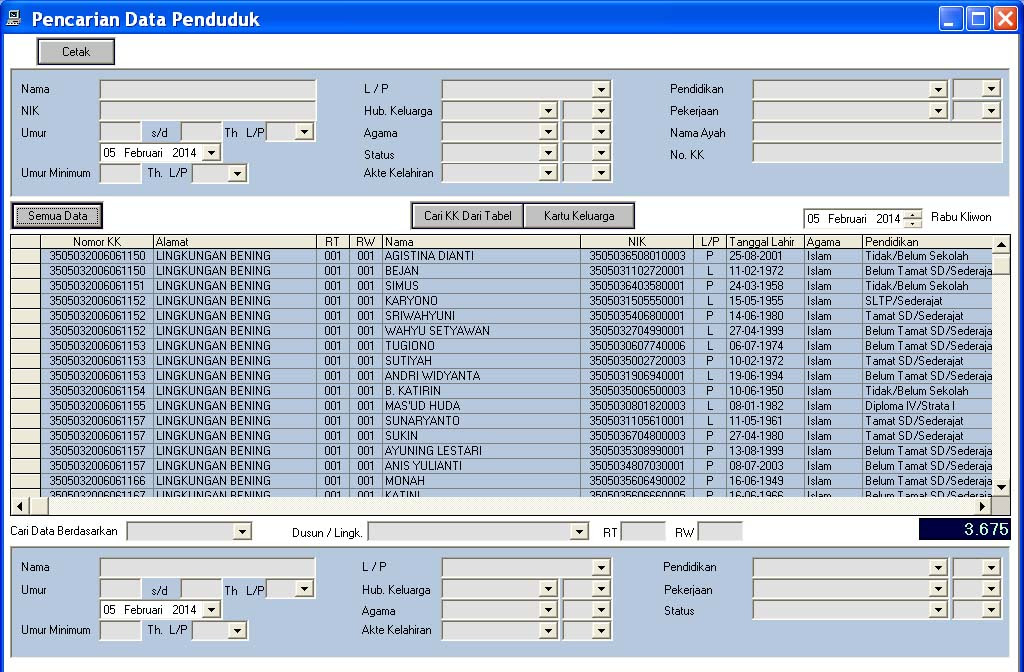Screen dimensions: 1024x672
Task: Click name cell SUTIYAH
Action: point(481,361)
